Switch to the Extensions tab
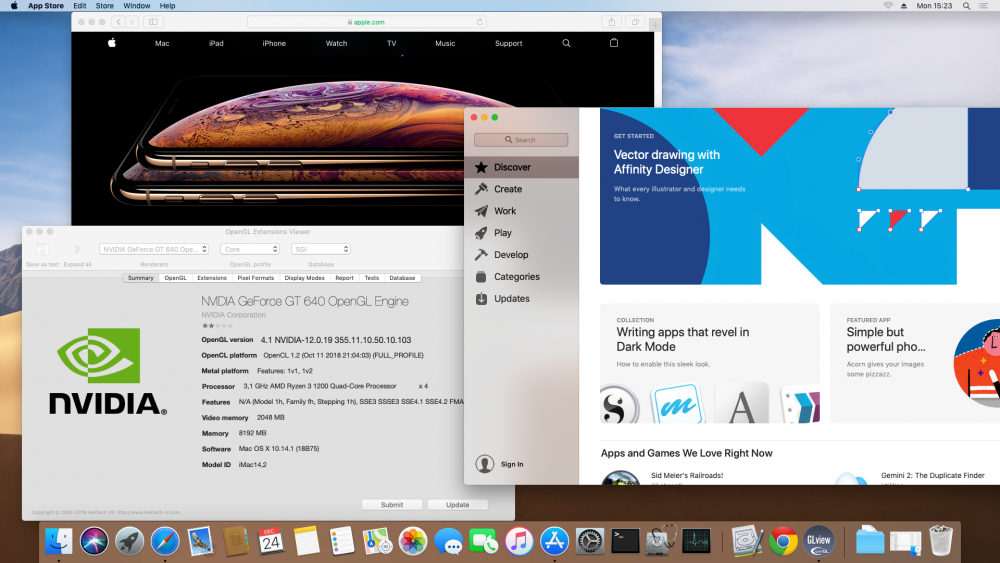Image resolution: width=1000 pixels, height=563 pixels. pos(212,278)
